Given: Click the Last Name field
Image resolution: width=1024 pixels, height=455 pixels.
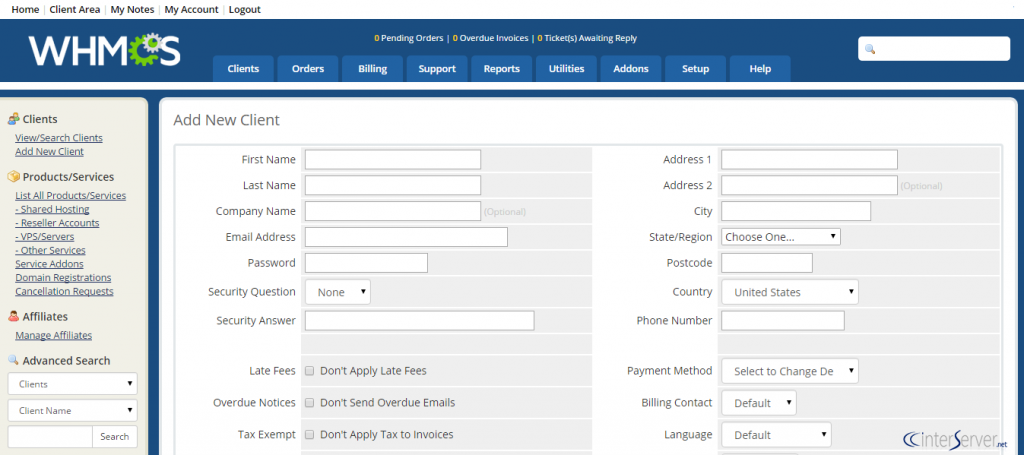Looking at the screenshot, I should point(393,185).
